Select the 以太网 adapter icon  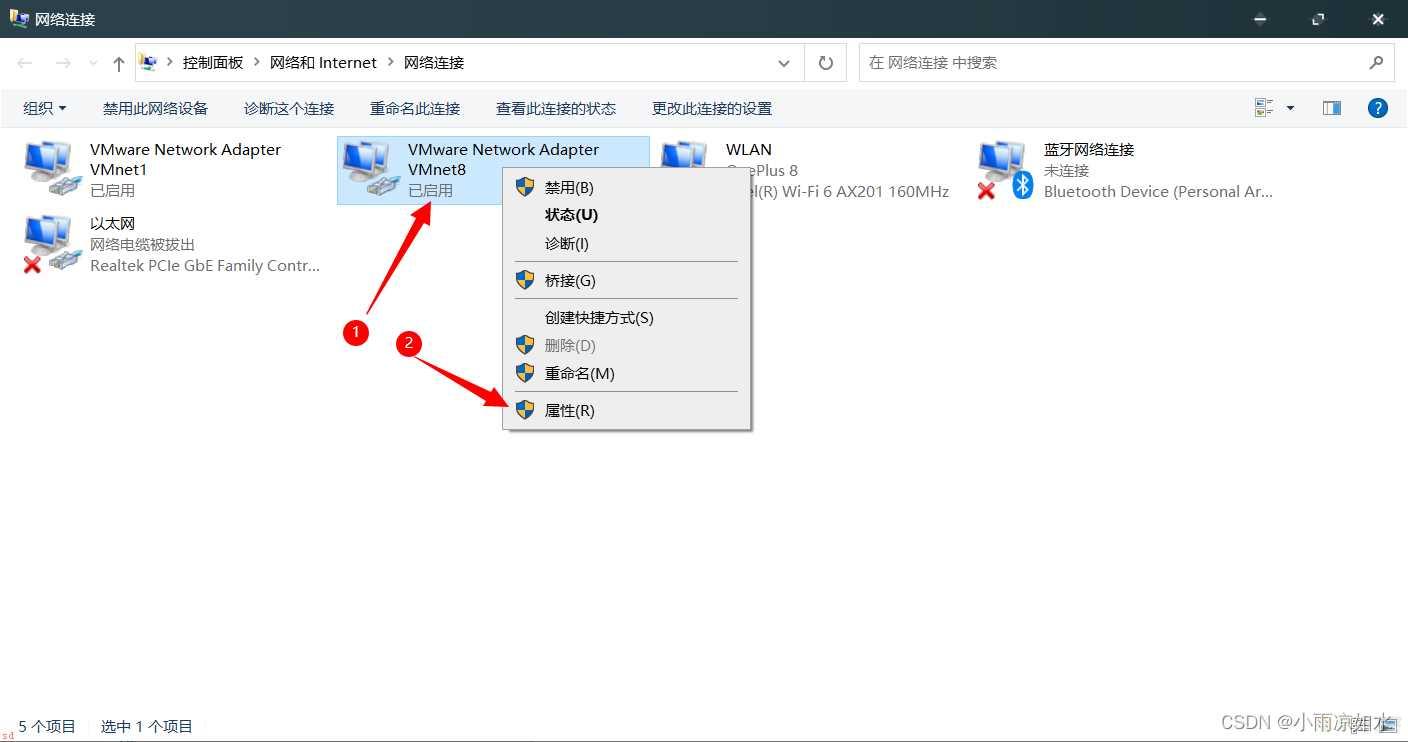[x=52, y=245]
